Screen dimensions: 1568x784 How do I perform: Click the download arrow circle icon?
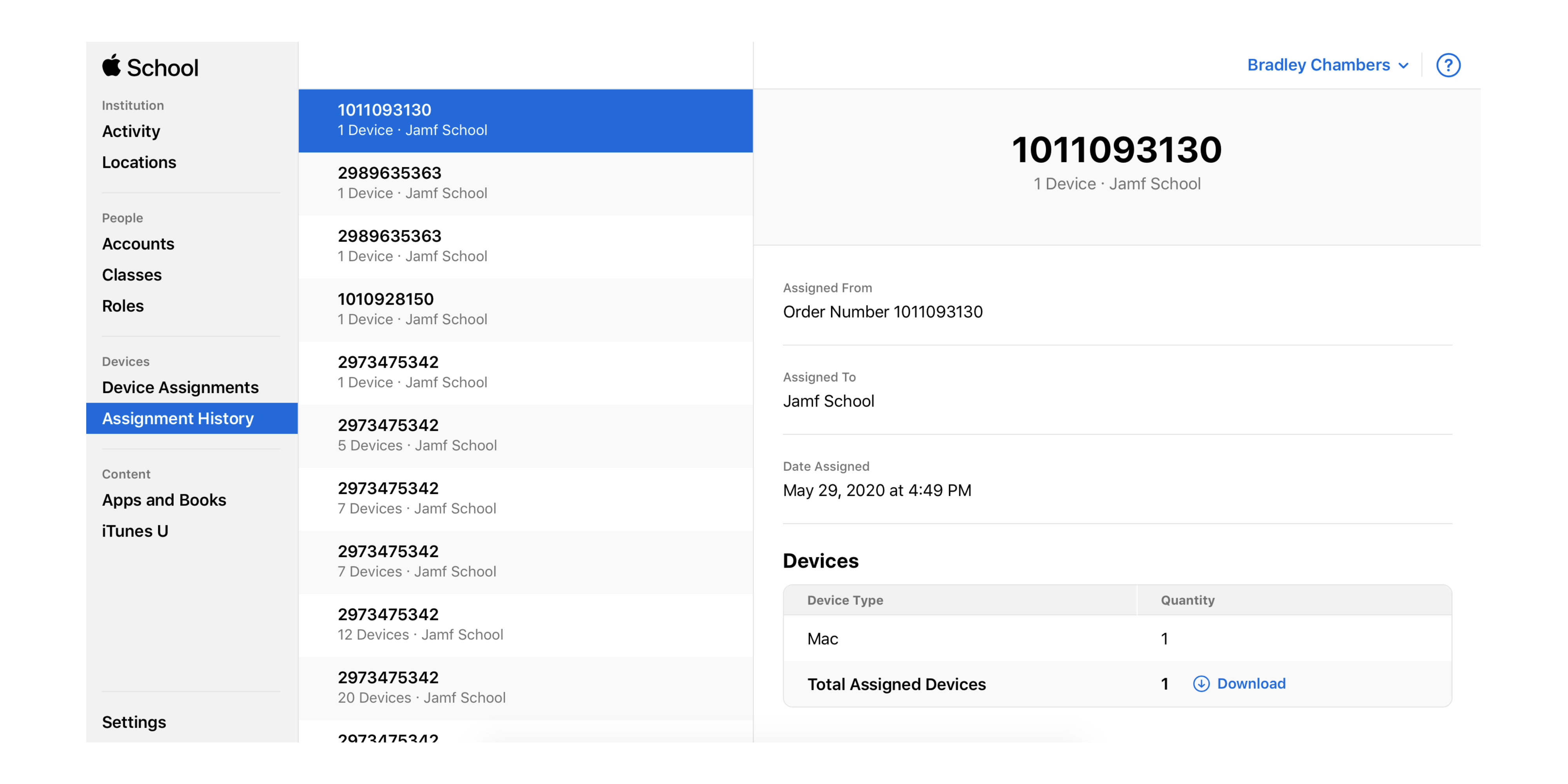coord(1200,684)
